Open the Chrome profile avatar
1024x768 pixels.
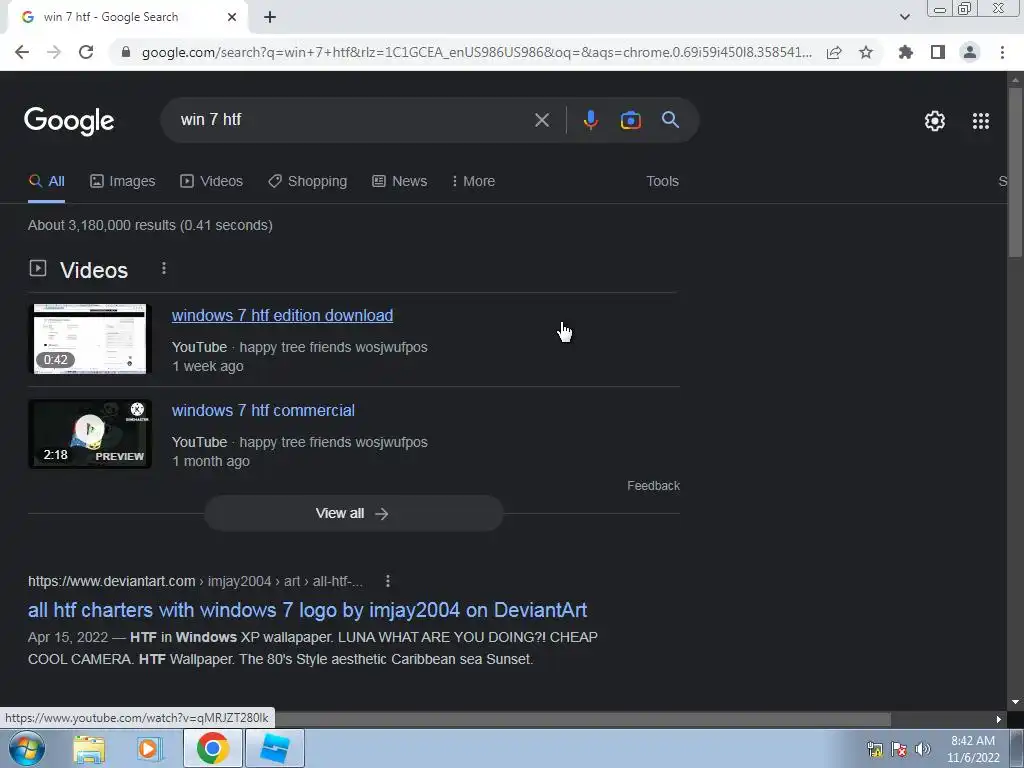[970, 52]
